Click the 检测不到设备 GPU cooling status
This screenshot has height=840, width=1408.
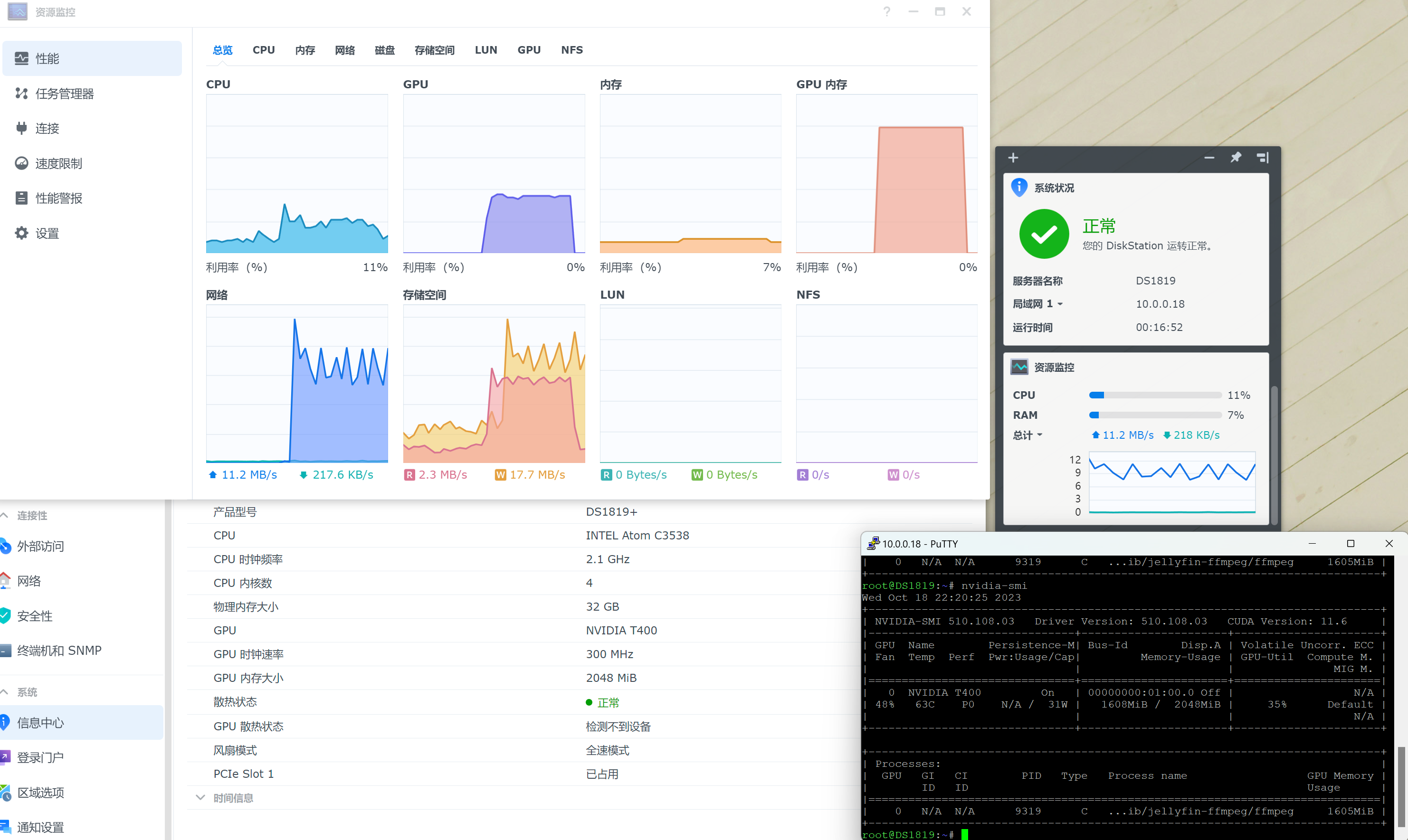point(618,726)
